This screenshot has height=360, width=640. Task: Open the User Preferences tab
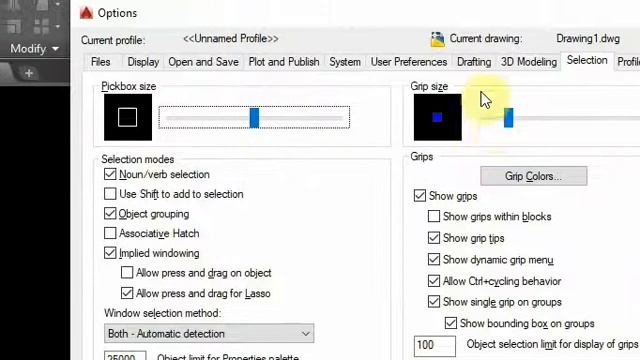click(x=409, y=62)
